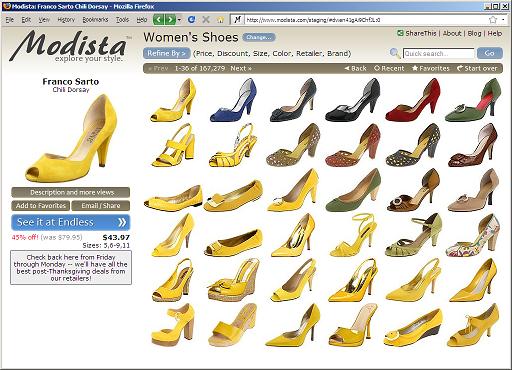512x370 pixels.
Task: Click the ShareThis green icon
Action: 400,33
